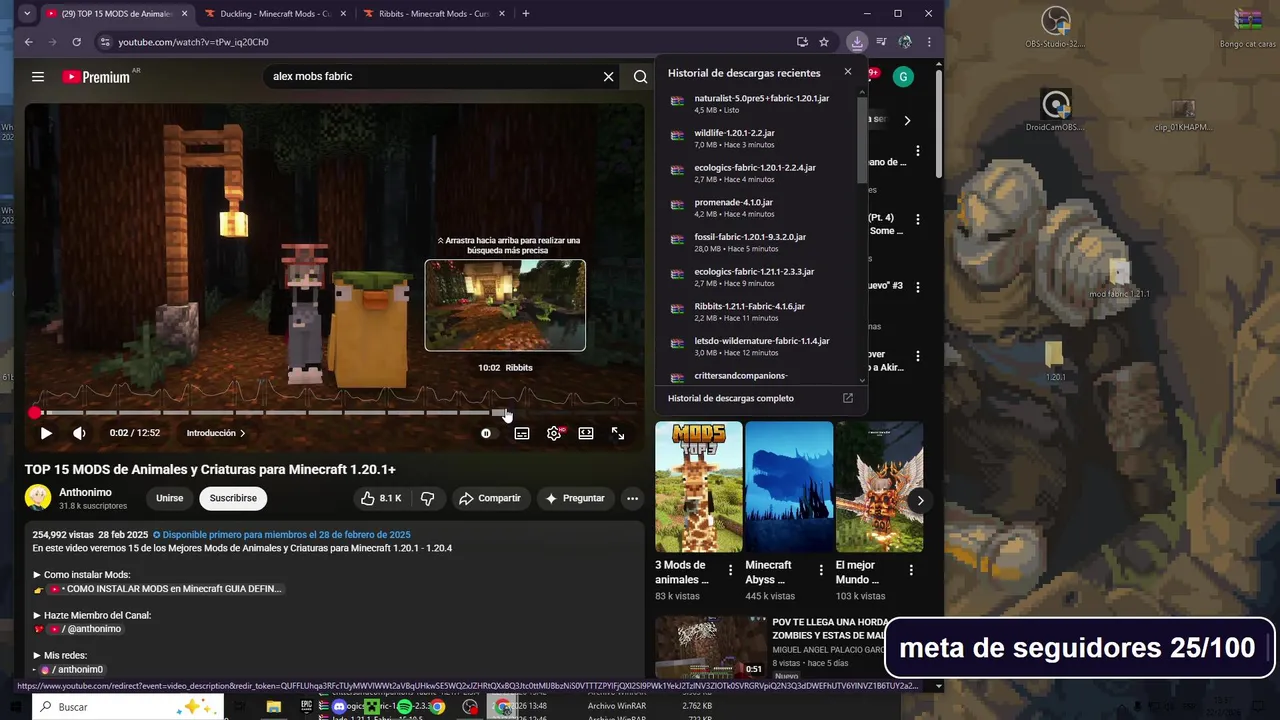Click the Preguntar button
This screenshot has width=1280, height=720.
click(x=574, y=498)
